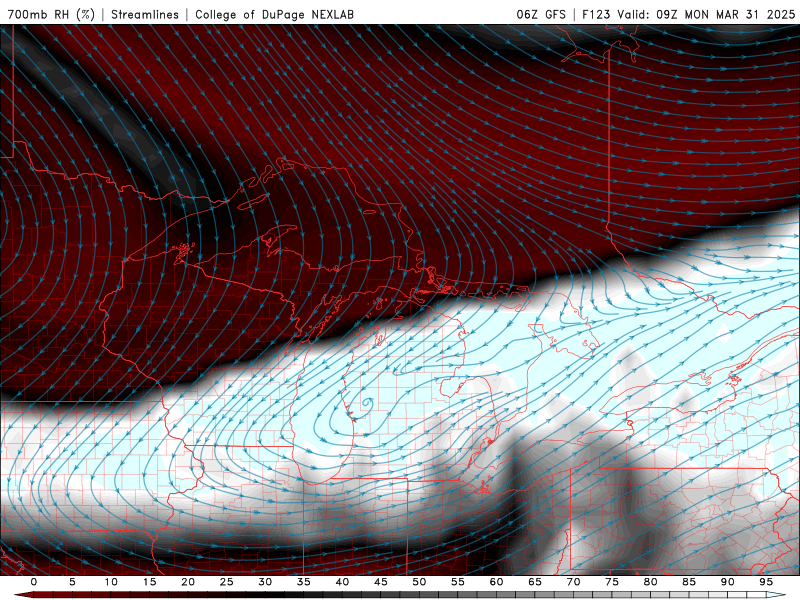Click the "95" color scale label
Viewport: 800px width, 600px height.
pos(766,582)
